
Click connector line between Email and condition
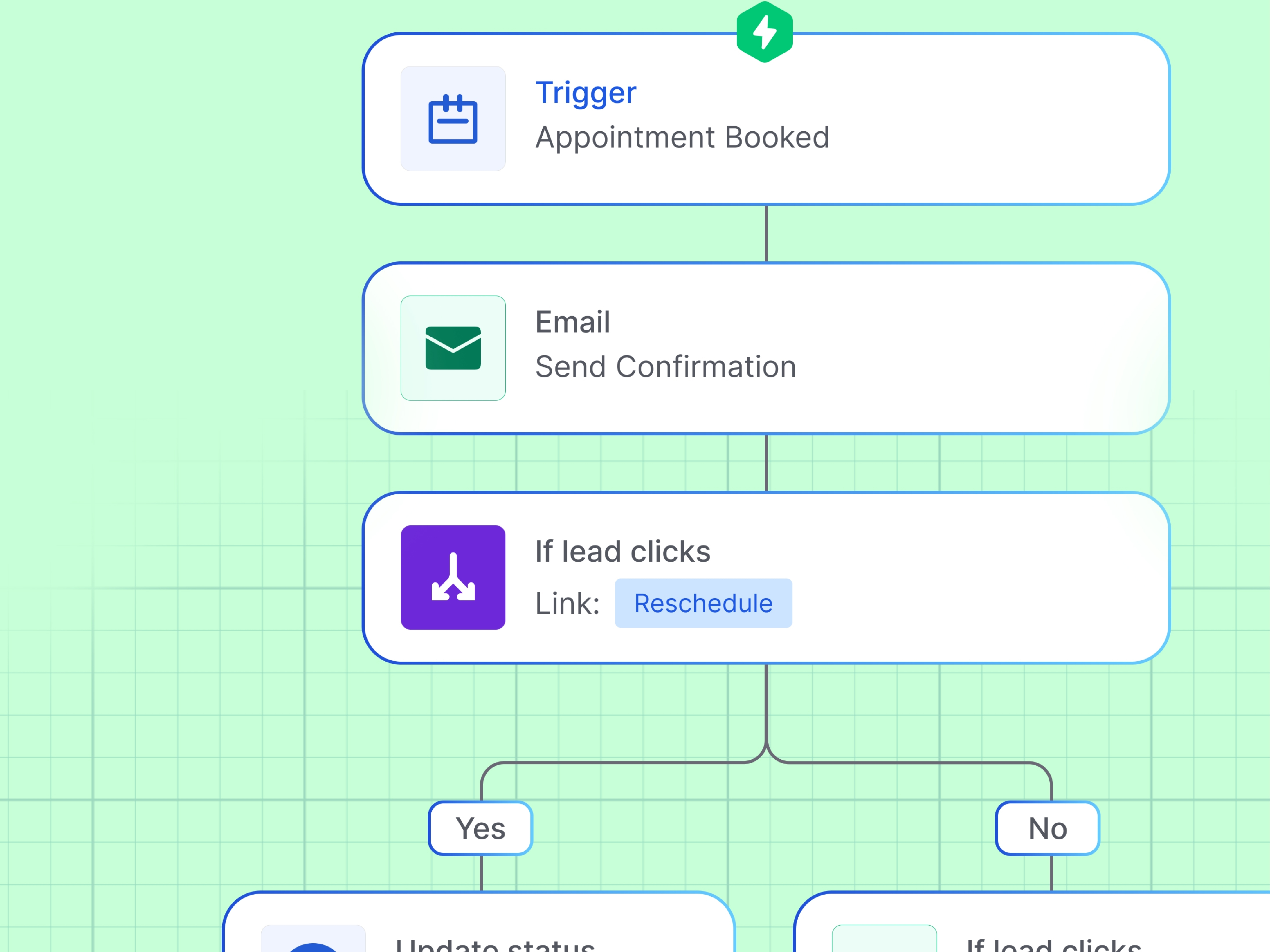[x=766, y=463]
